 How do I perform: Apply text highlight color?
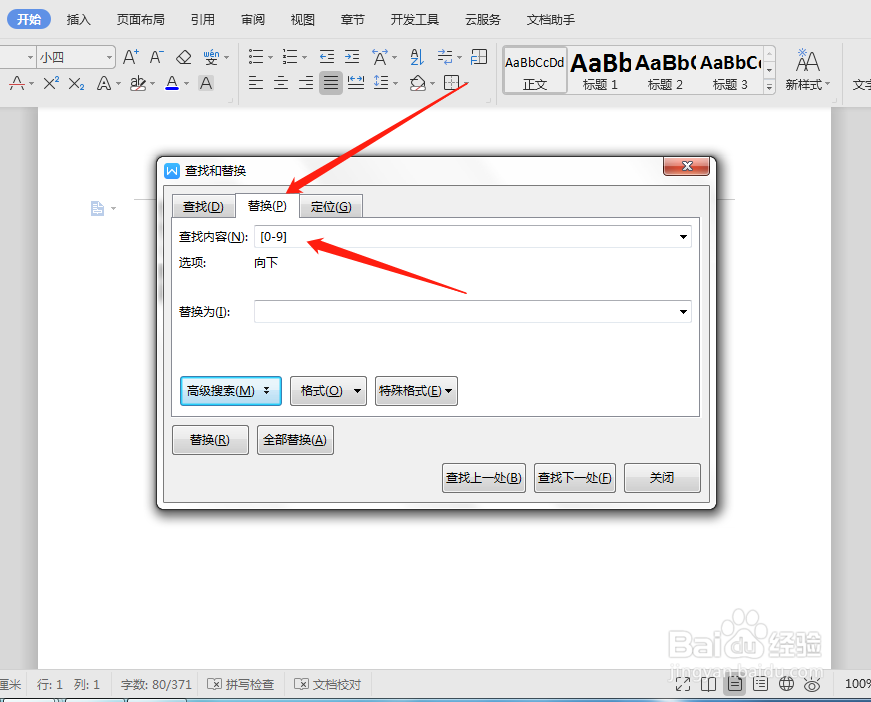[137, 83]
